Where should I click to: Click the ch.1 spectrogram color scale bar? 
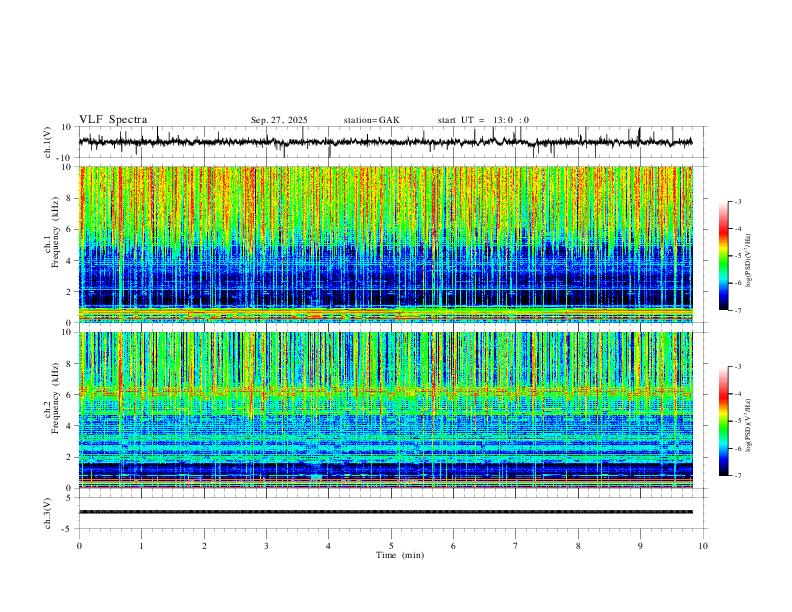(723, 256)
